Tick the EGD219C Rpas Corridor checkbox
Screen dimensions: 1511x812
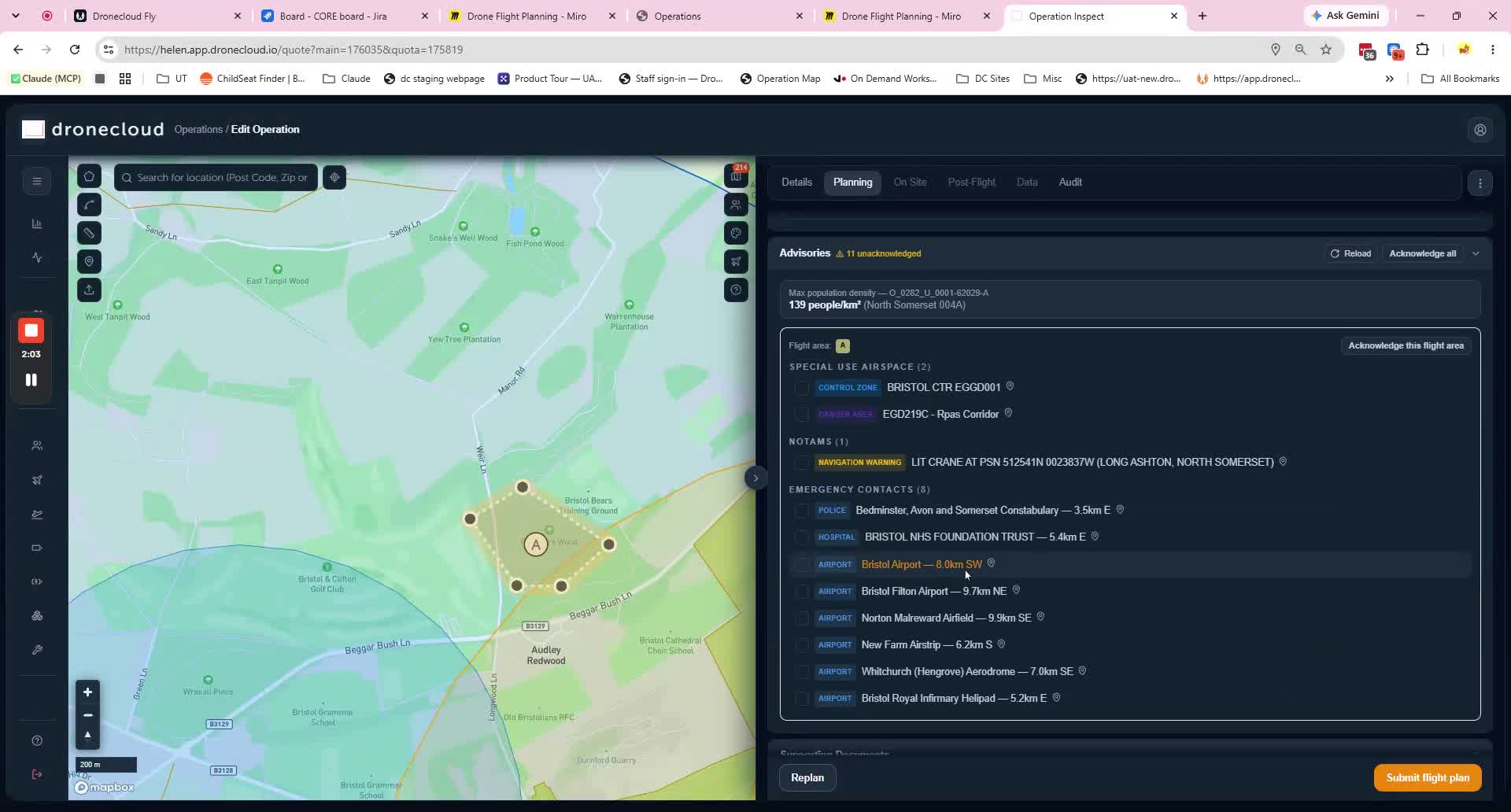click(x=801, y=415)
